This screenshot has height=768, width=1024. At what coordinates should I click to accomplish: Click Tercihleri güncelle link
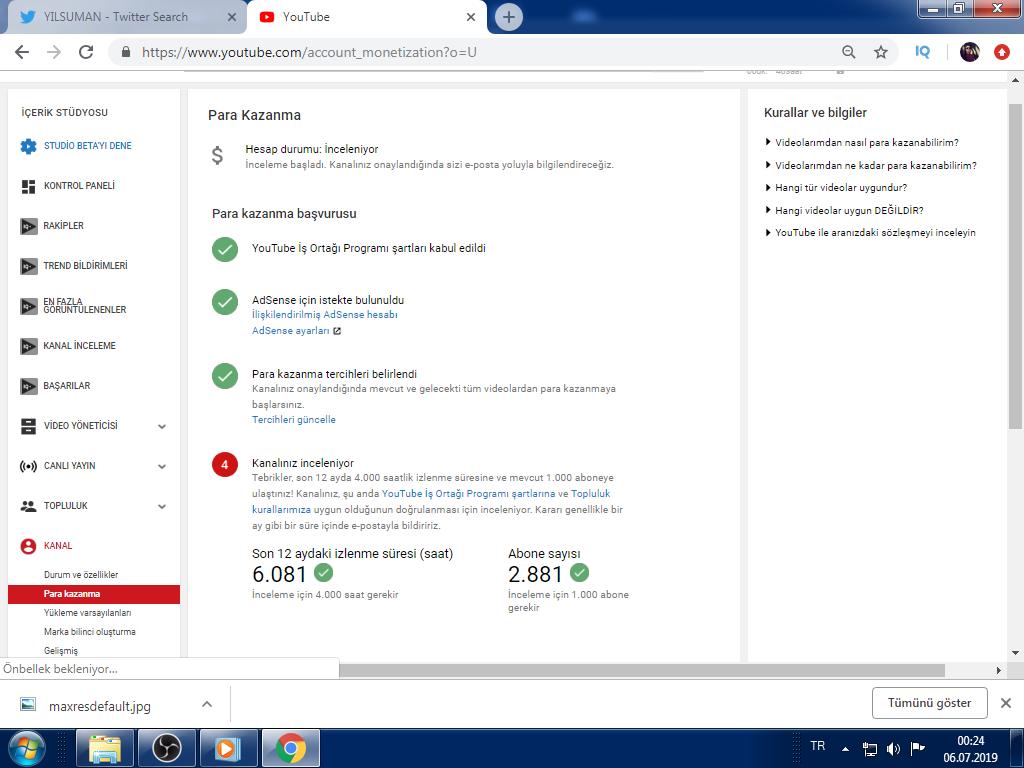point(294,419)
